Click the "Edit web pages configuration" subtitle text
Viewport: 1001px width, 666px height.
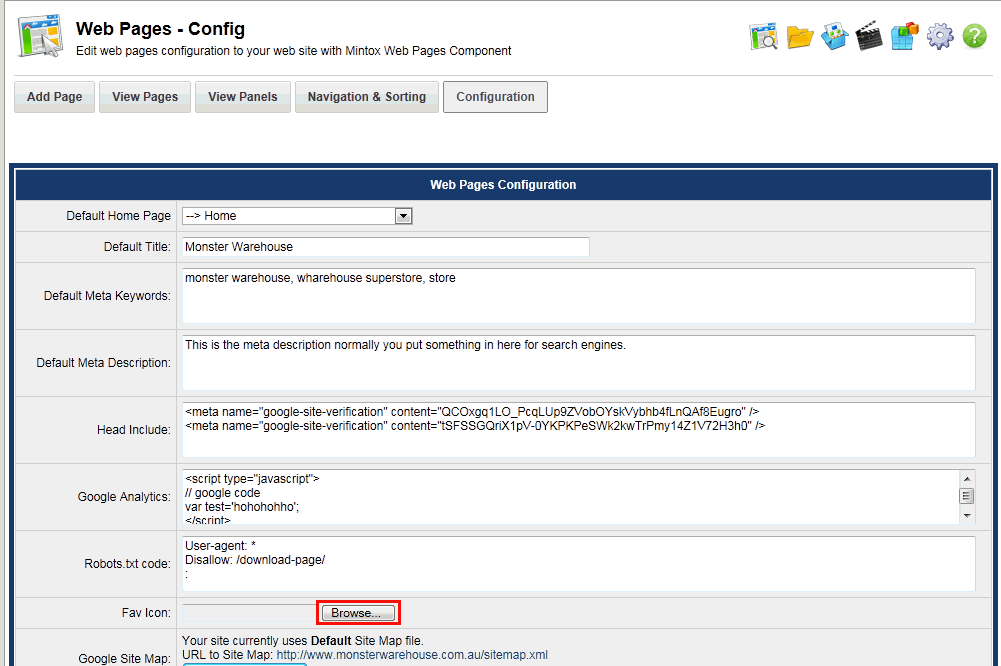(294, 51)
